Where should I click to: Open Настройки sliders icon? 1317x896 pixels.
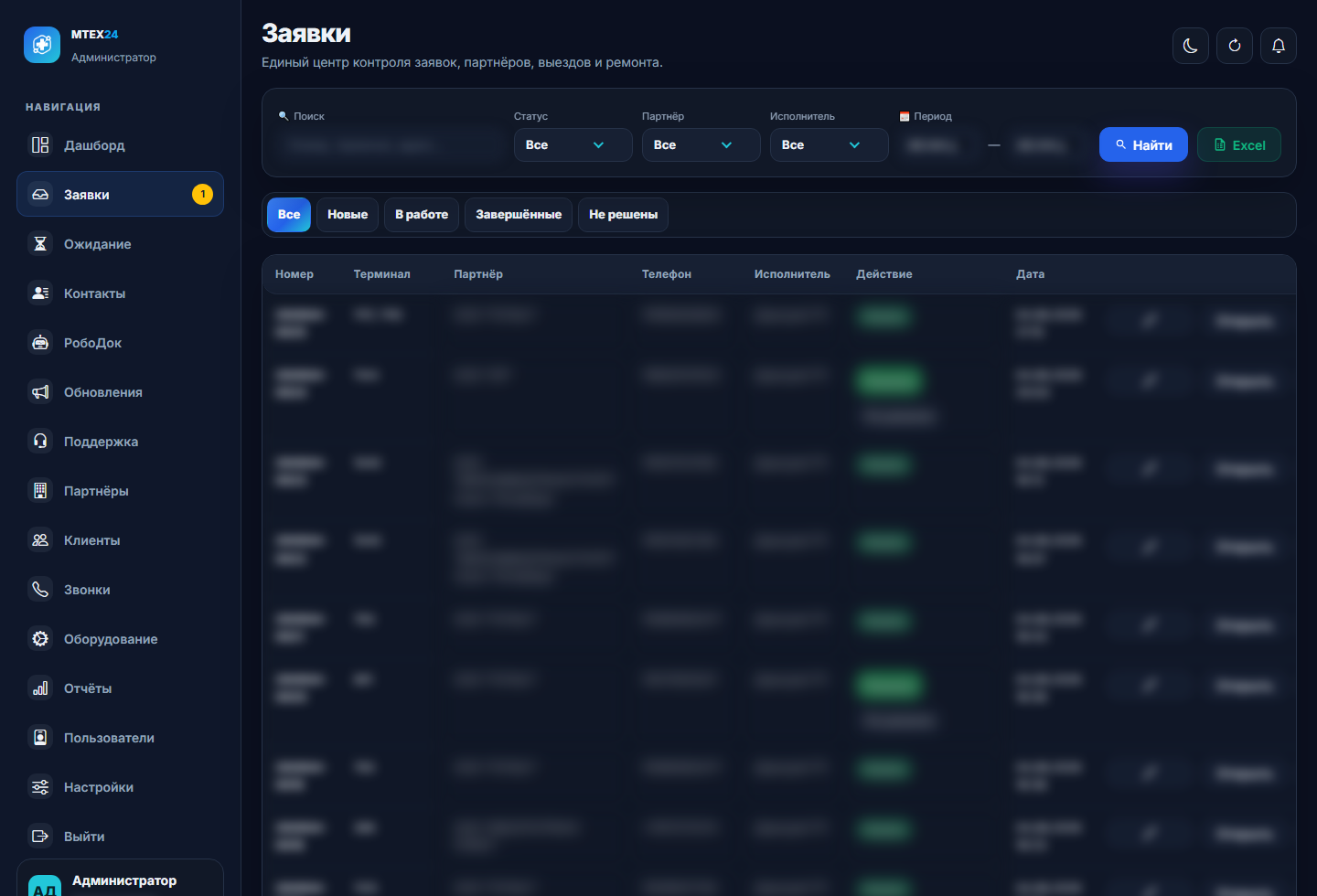pyautogui.click(x=40, y=787)
